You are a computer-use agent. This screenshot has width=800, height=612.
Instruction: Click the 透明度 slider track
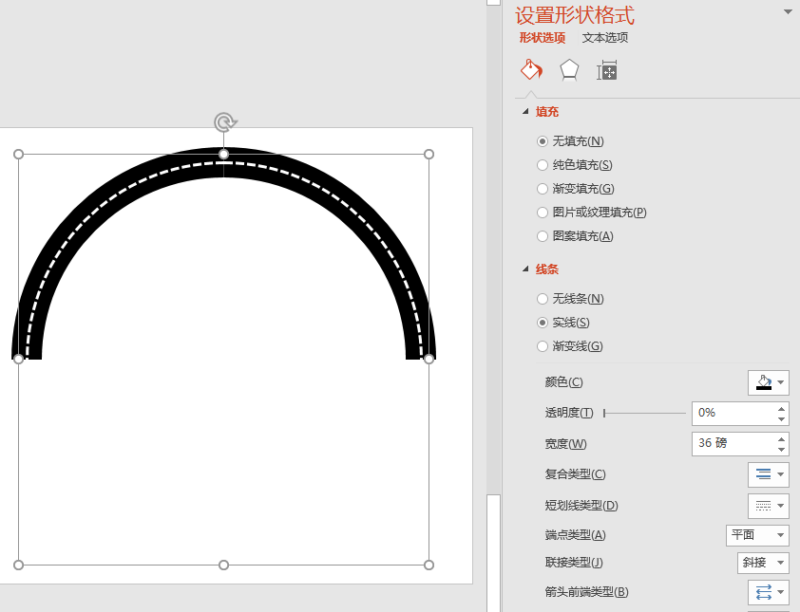click(x=645, y=413)
